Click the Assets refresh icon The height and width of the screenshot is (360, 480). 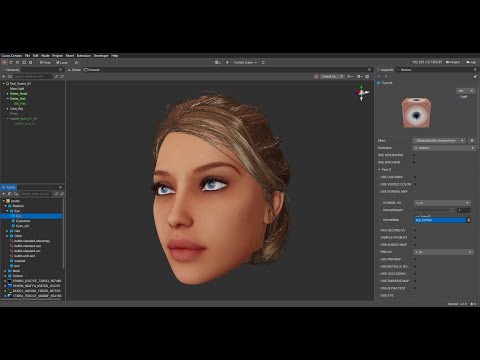pyautogui.click(x=62, y=194)
